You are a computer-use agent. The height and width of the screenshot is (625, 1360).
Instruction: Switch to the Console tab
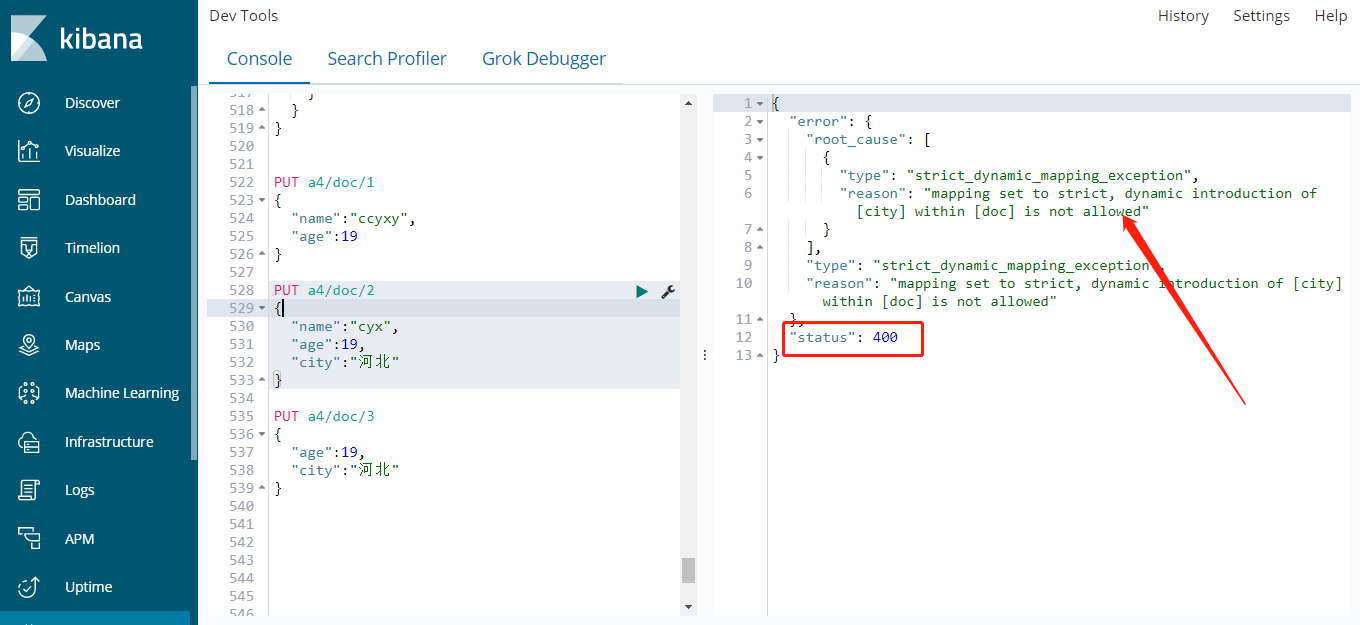coord(260,59)
